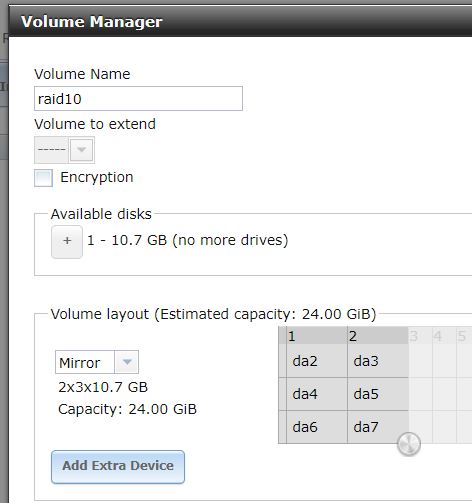Image resolution: width=472 pixels, height=503 pixels.
Task: Click the round layout resize handle
Action: point(409,444)
